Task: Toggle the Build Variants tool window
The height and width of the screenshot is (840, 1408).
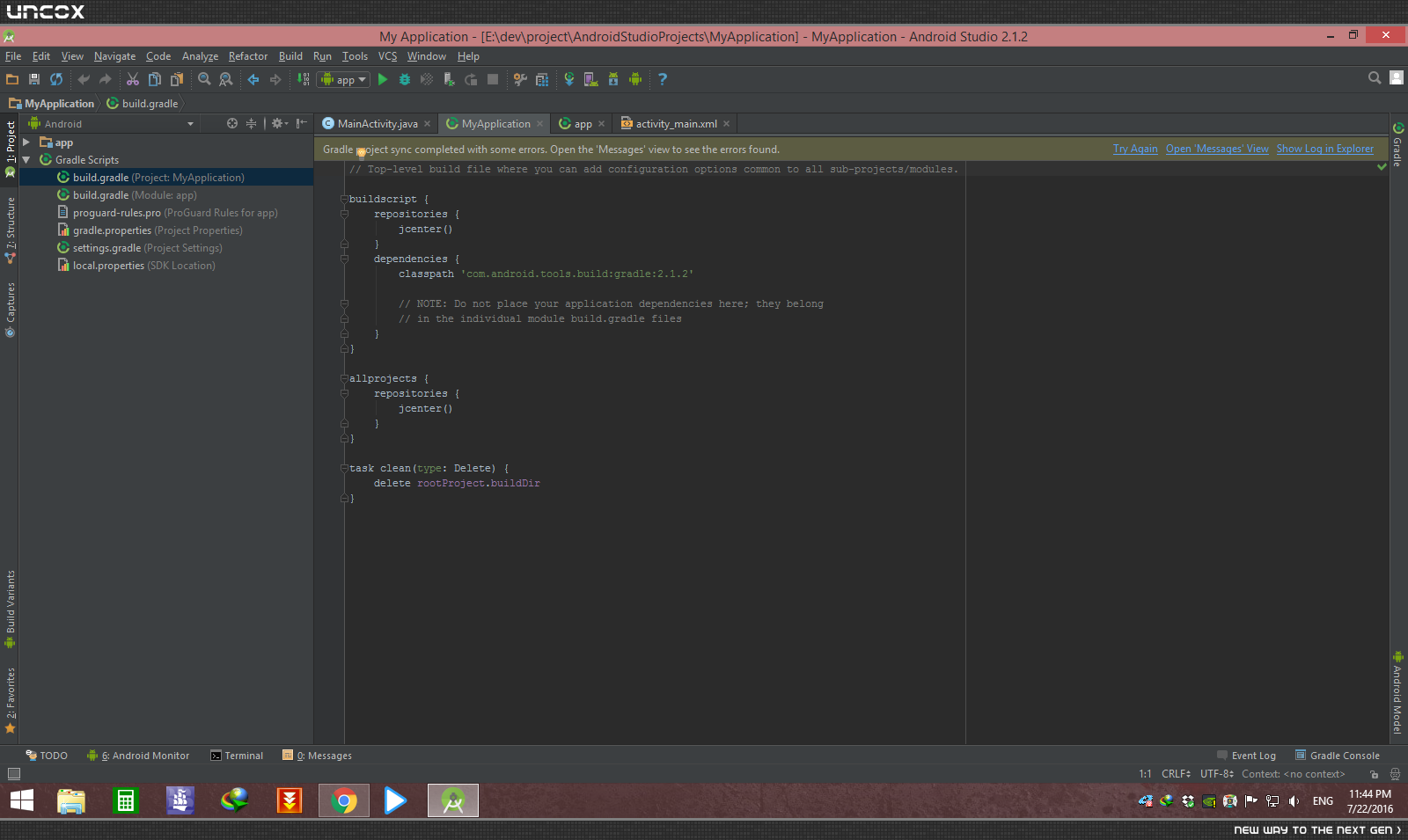Action: coord(10,609)
